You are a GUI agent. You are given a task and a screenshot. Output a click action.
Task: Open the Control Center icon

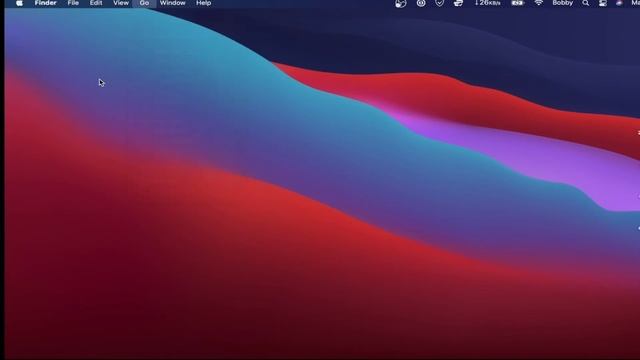point(603,3)
